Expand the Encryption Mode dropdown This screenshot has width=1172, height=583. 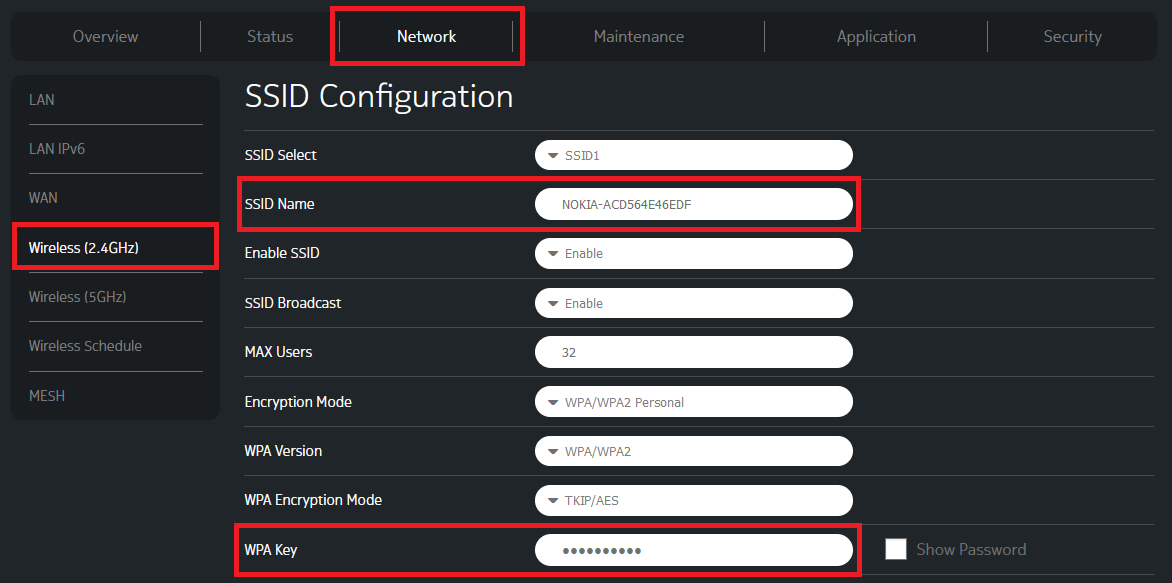pos(694,401)
